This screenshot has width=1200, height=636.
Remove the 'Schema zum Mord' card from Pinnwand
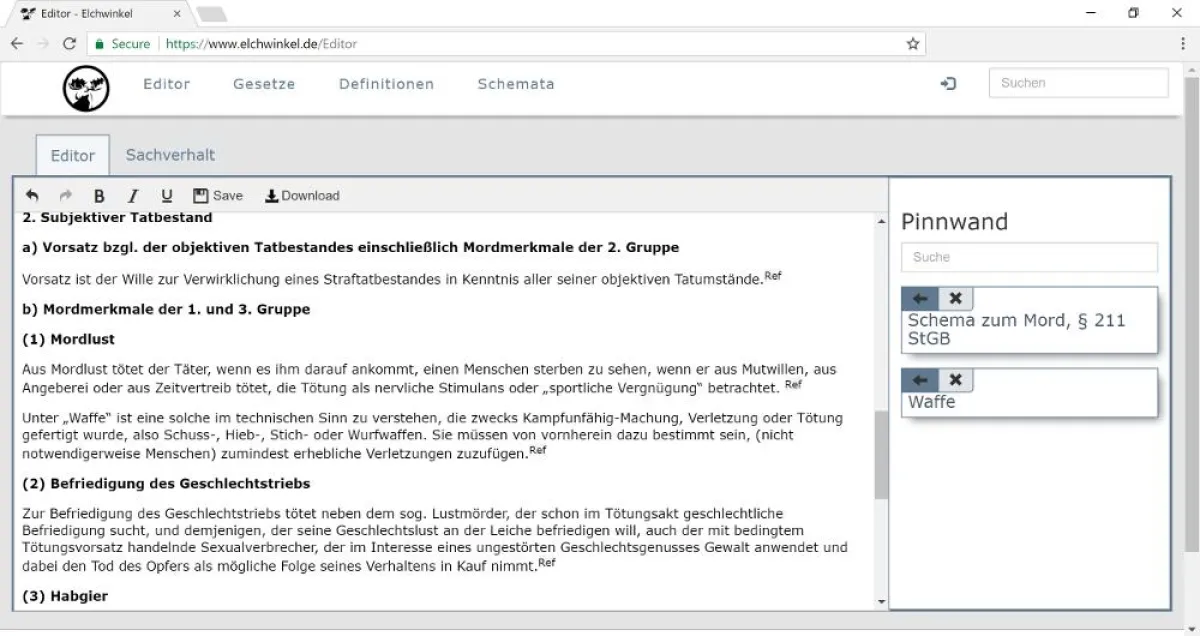[x=955, y=297]
